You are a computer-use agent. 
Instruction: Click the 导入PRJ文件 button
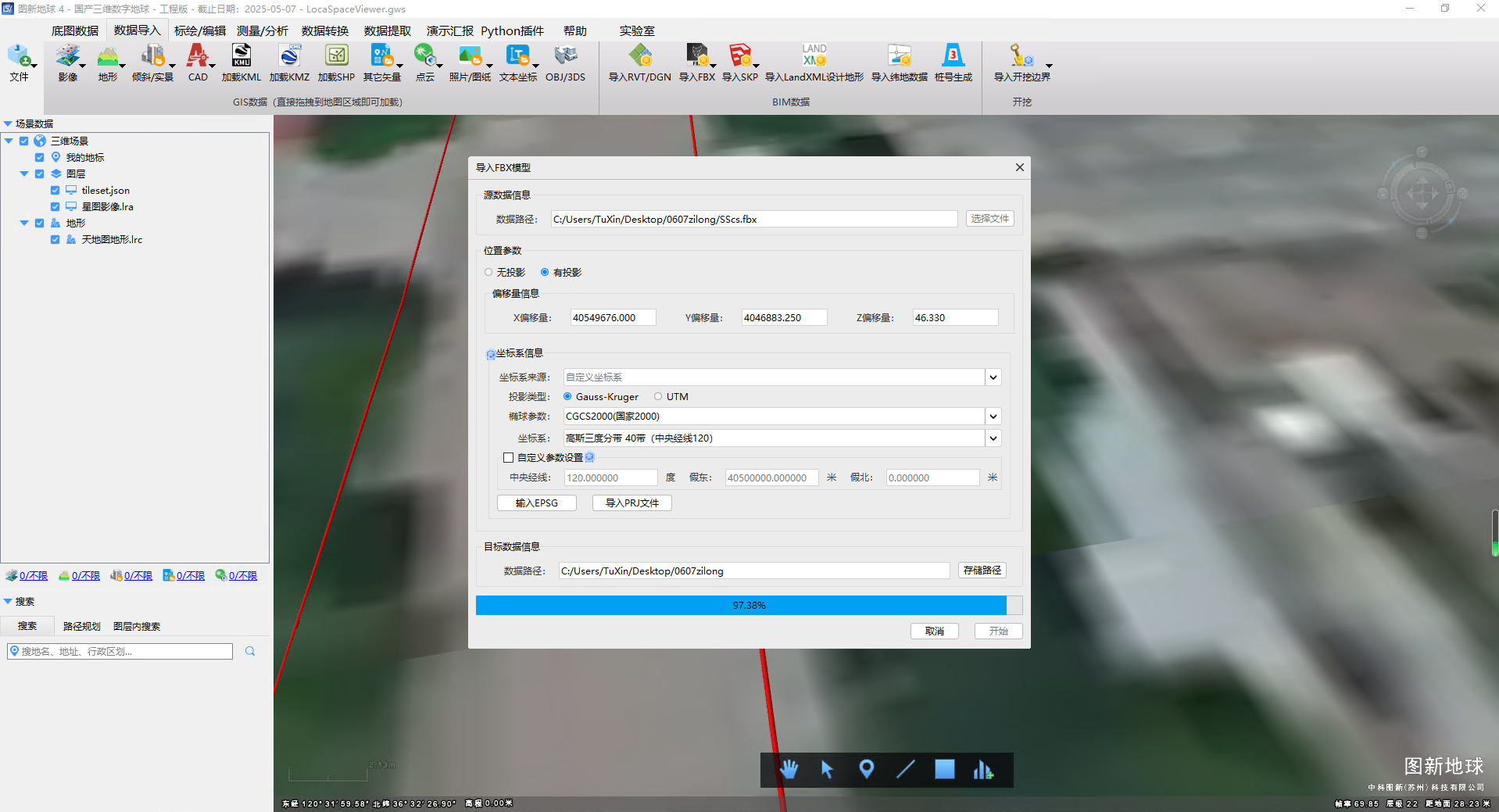632,503
